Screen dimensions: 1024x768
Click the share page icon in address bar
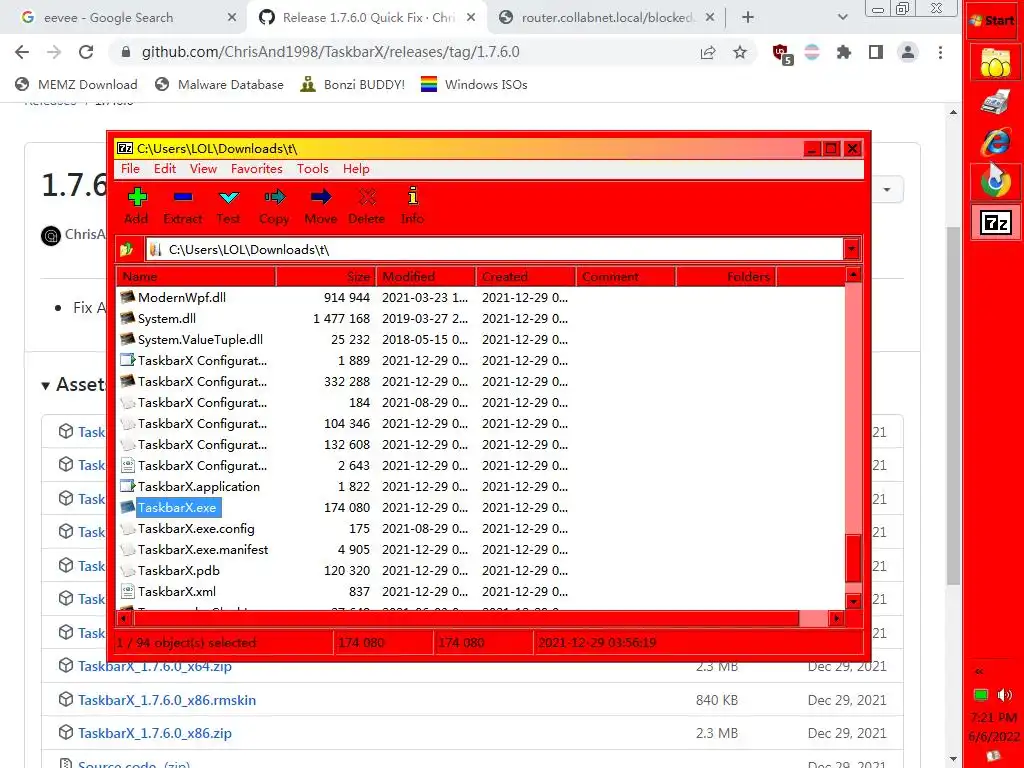point(708,52)
